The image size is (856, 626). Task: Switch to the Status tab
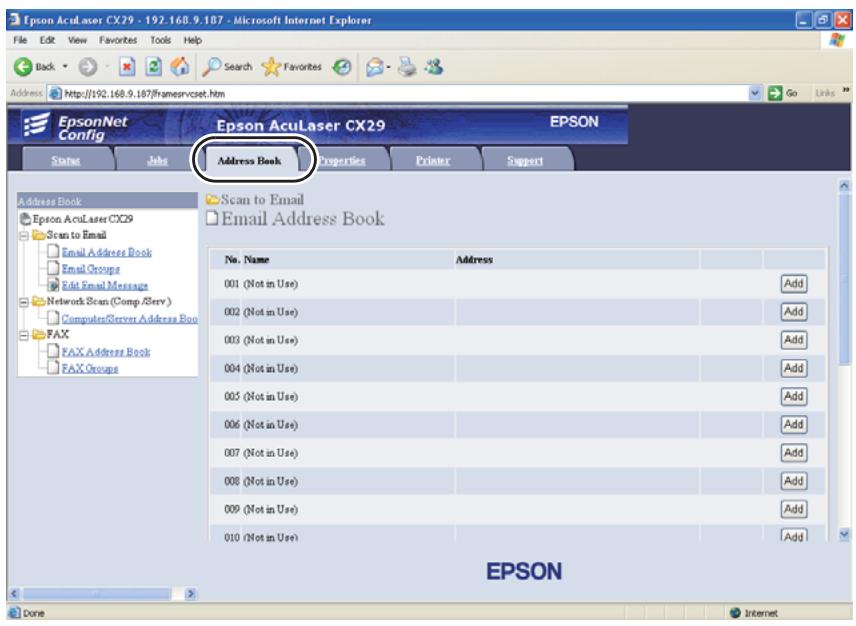point(66,160)
